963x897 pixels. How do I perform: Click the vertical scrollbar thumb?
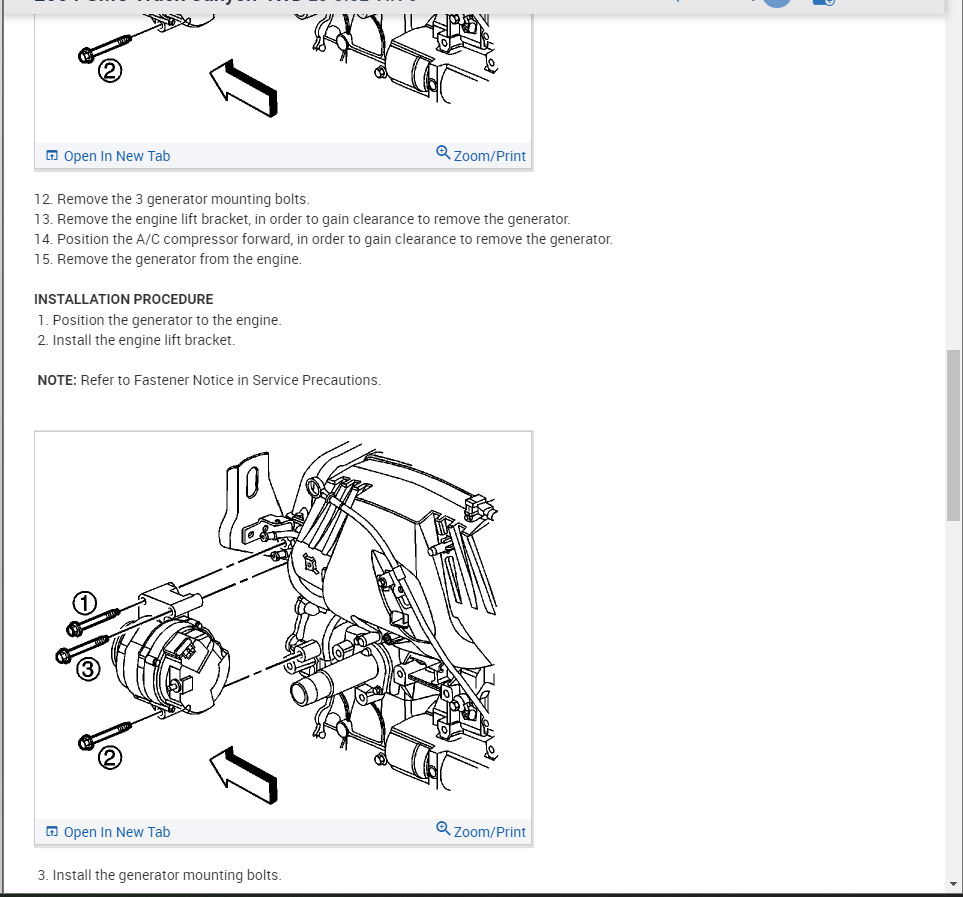tap(953, 435)
